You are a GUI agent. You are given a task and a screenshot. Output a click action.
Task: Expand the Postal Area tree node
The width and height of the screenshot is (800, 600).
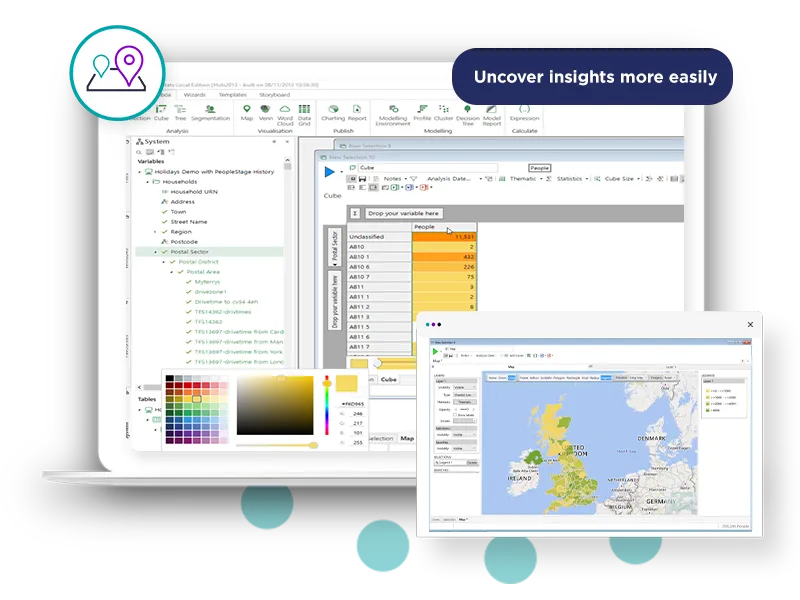[172, 272]
